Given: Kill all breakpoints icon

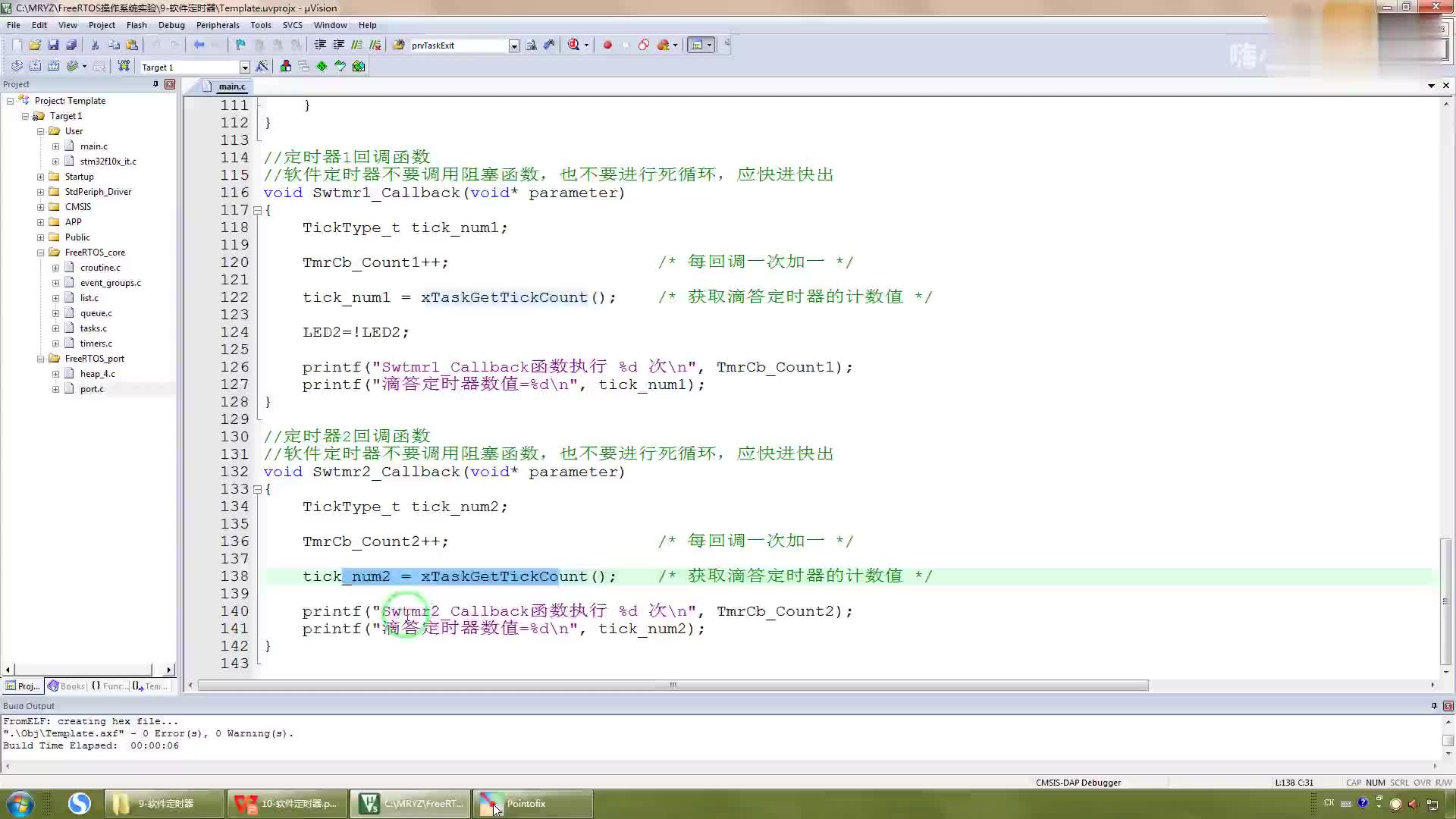Looking at the screenshot, I should tap(663, 45).
